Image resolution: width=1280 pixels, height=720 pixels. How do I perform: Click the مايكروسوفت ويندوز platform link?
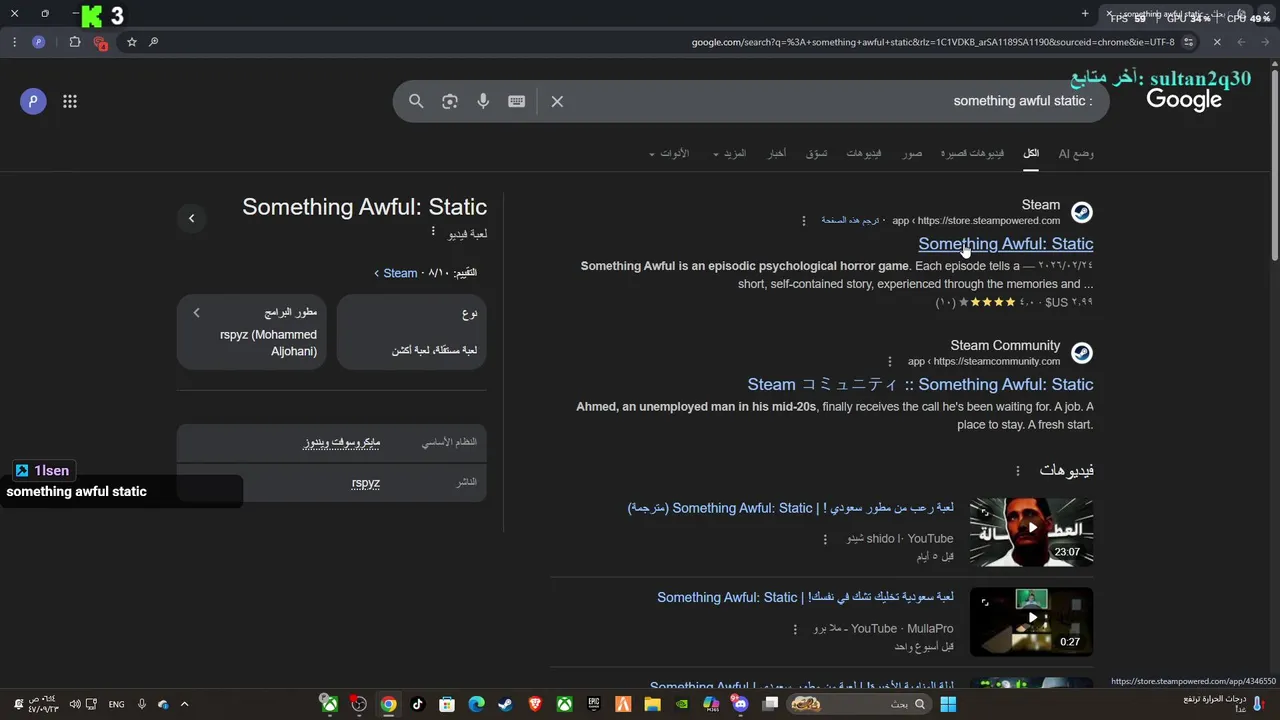click(342, 442)
